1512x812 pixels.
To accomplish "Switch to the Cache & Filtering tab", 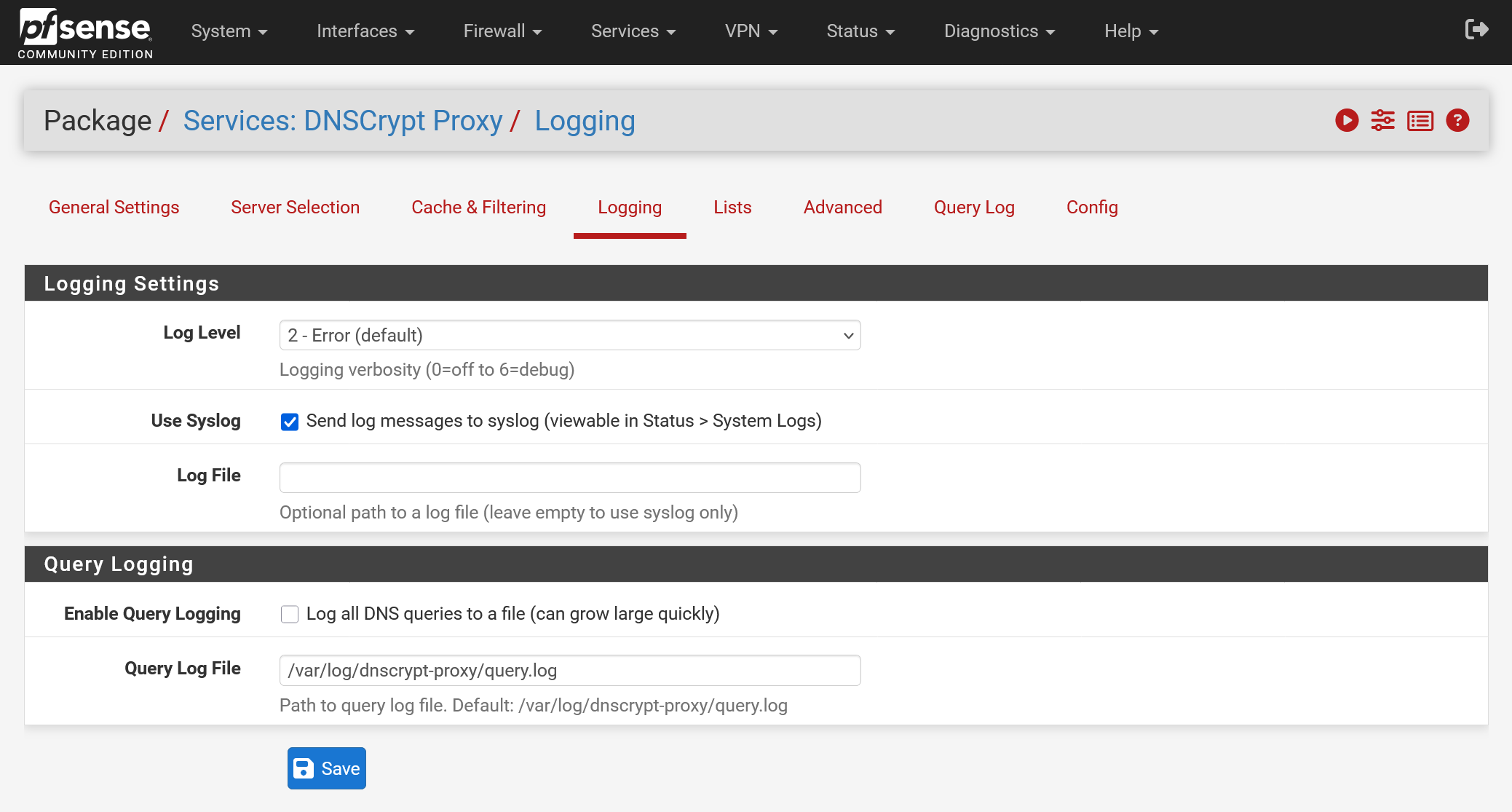I will (478, 208).
